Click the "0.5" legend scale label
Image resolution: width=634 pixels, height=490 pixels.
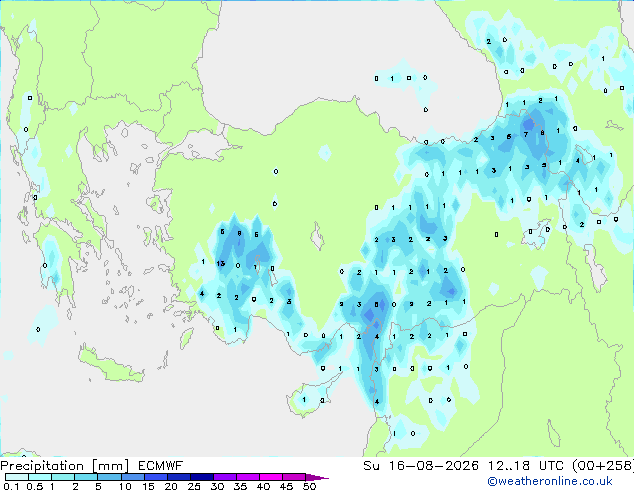[x=34, y=486]
